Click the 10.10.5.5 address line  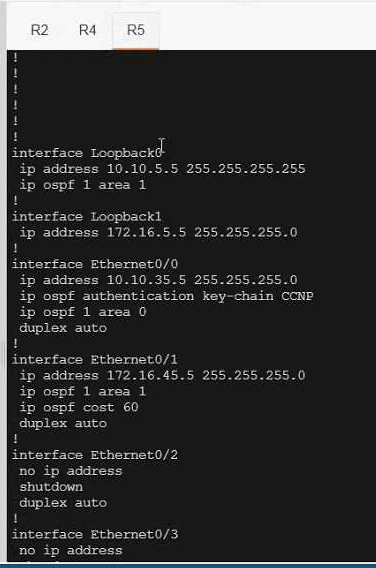162,169
